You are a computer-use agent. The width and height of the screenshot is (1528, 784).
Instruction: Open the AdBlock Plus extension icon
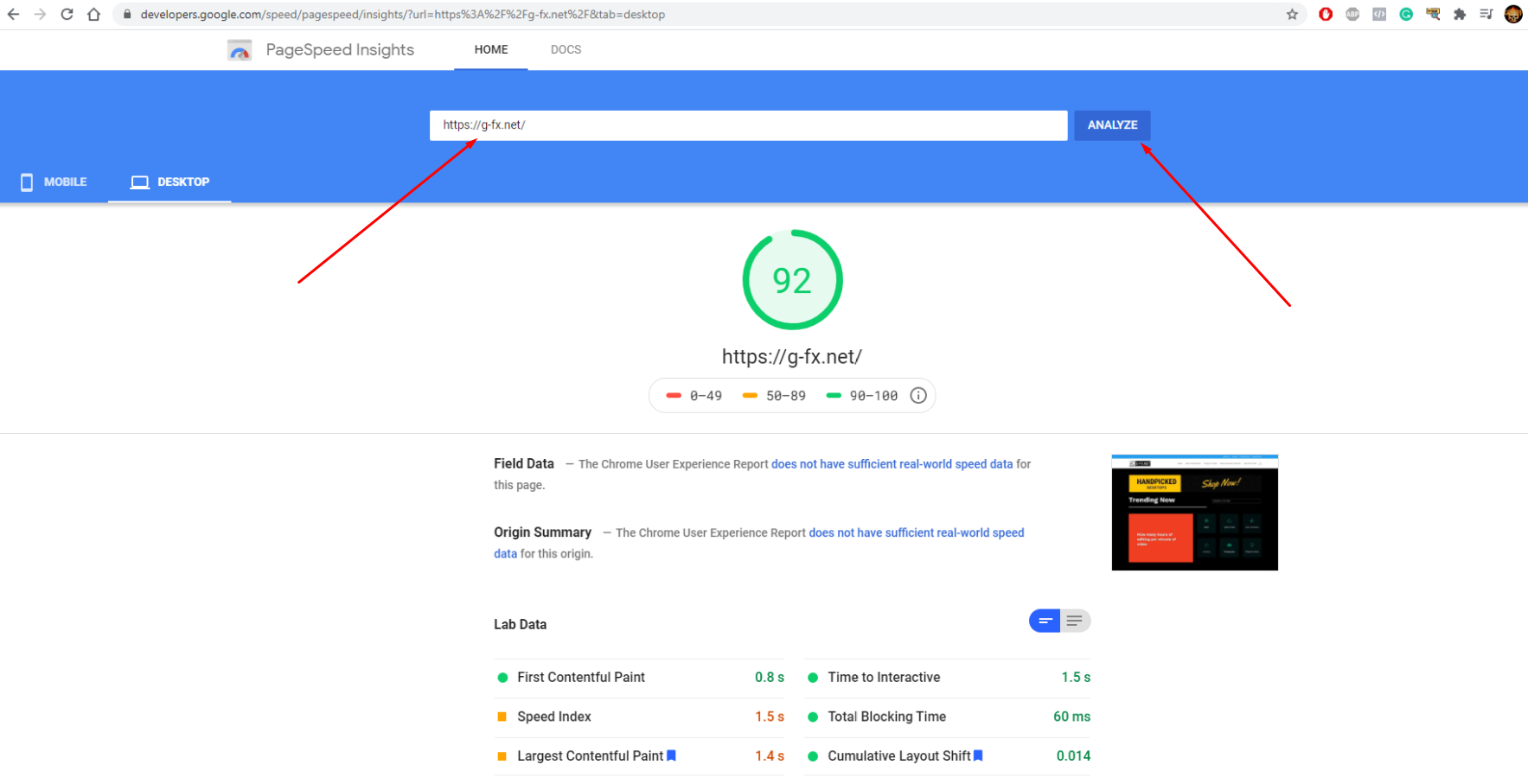[x=1352, y=15]
